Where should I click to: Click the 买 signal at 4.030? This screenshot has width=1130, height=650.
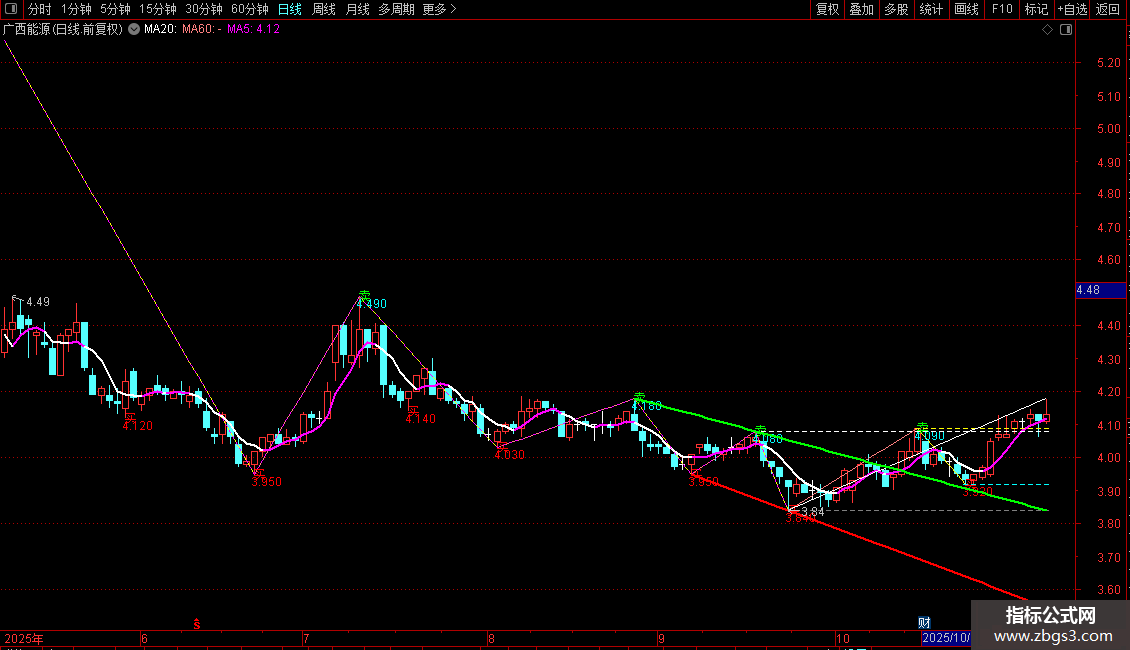[502, 446]
